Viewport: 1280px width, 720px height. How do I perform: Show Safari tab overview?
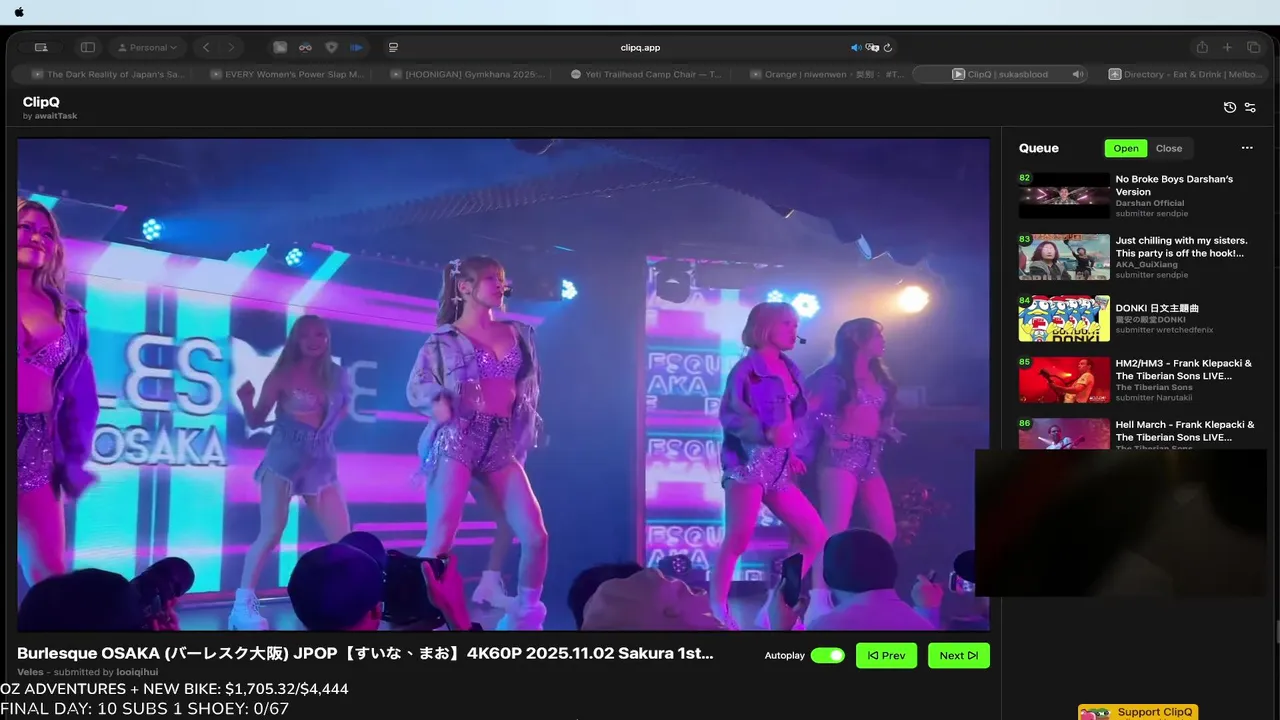[1253, 47]
